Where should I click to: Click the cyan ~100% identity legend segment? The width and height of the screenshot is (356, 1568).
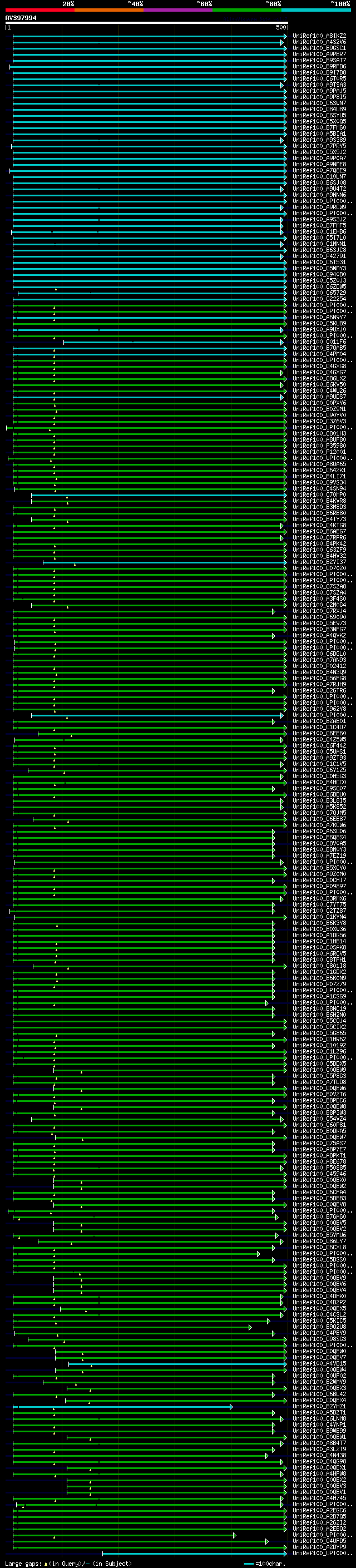(317, 10)
